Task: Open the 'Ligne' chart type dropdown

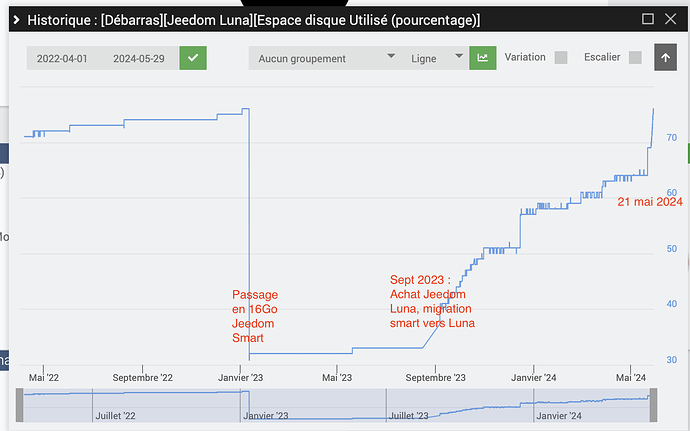Action: coord(436,58)
